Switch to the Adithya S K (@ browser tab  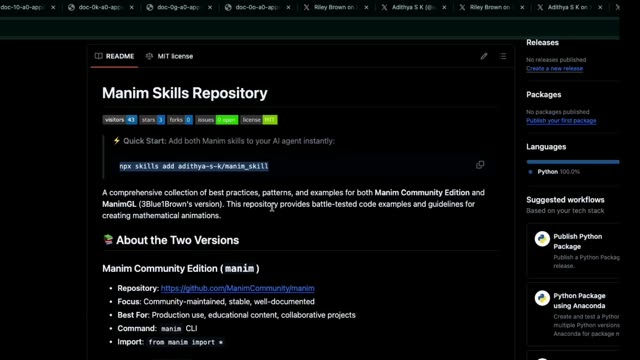[x=413, y=7]
